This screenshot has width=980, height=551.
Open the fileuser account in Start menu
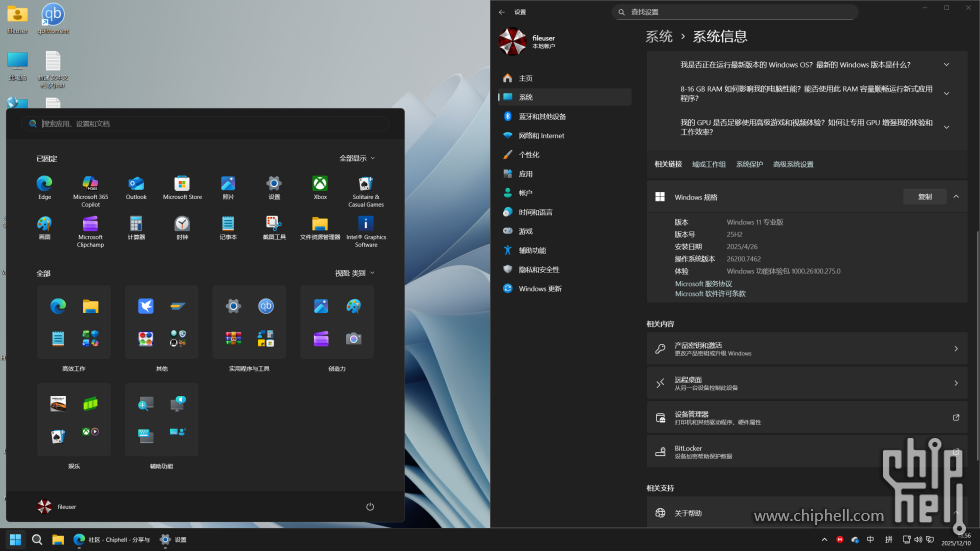click(x=57, y=507)
